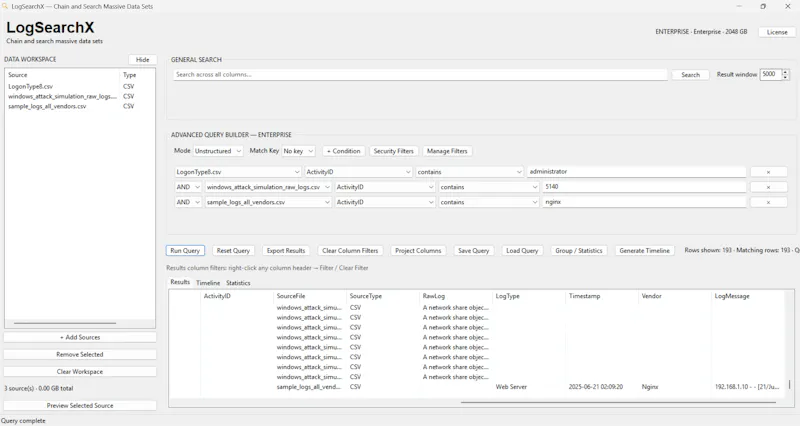Open the License dialog

click(777, 32)
